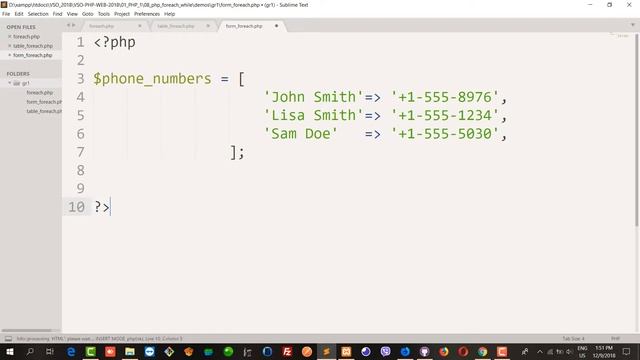Image resolution: width=640 pixels, height=360 pixels.
Task: Open the Windows notification center
Action: coord(627,351)
